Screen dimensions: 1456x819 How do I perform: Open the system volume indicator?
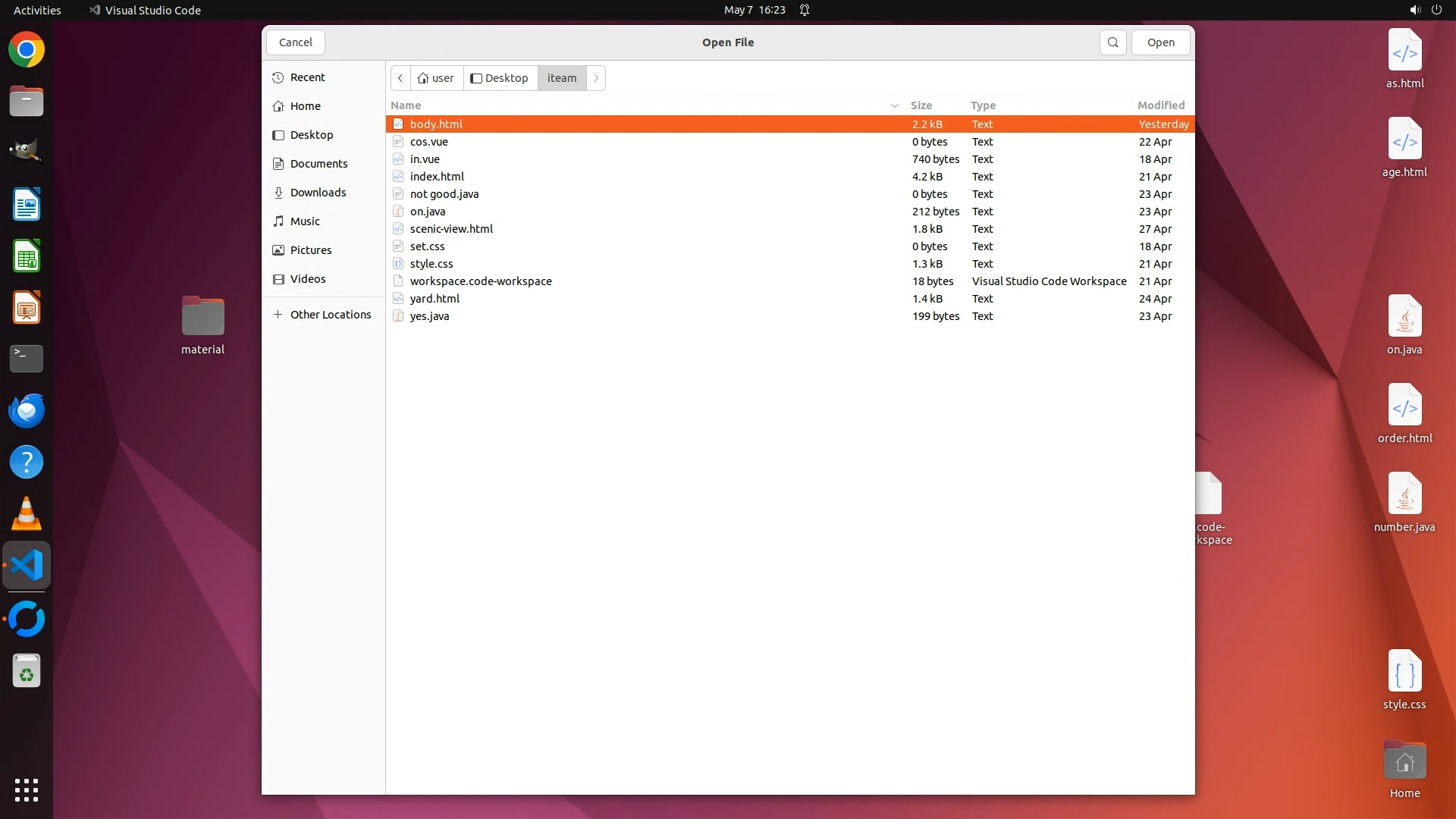pyautogui.click(x=1414, y=10)
